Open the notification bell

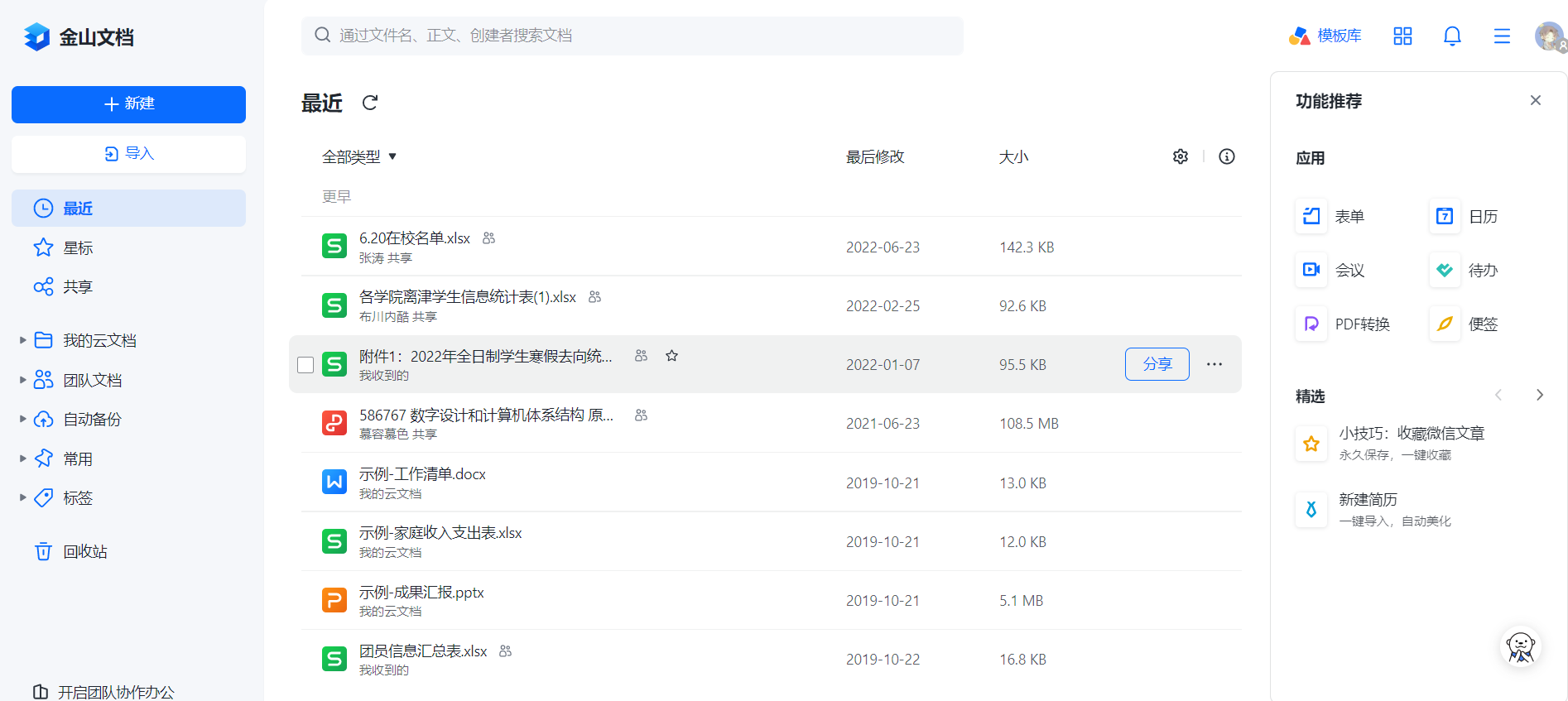[x=1452, y=36]
